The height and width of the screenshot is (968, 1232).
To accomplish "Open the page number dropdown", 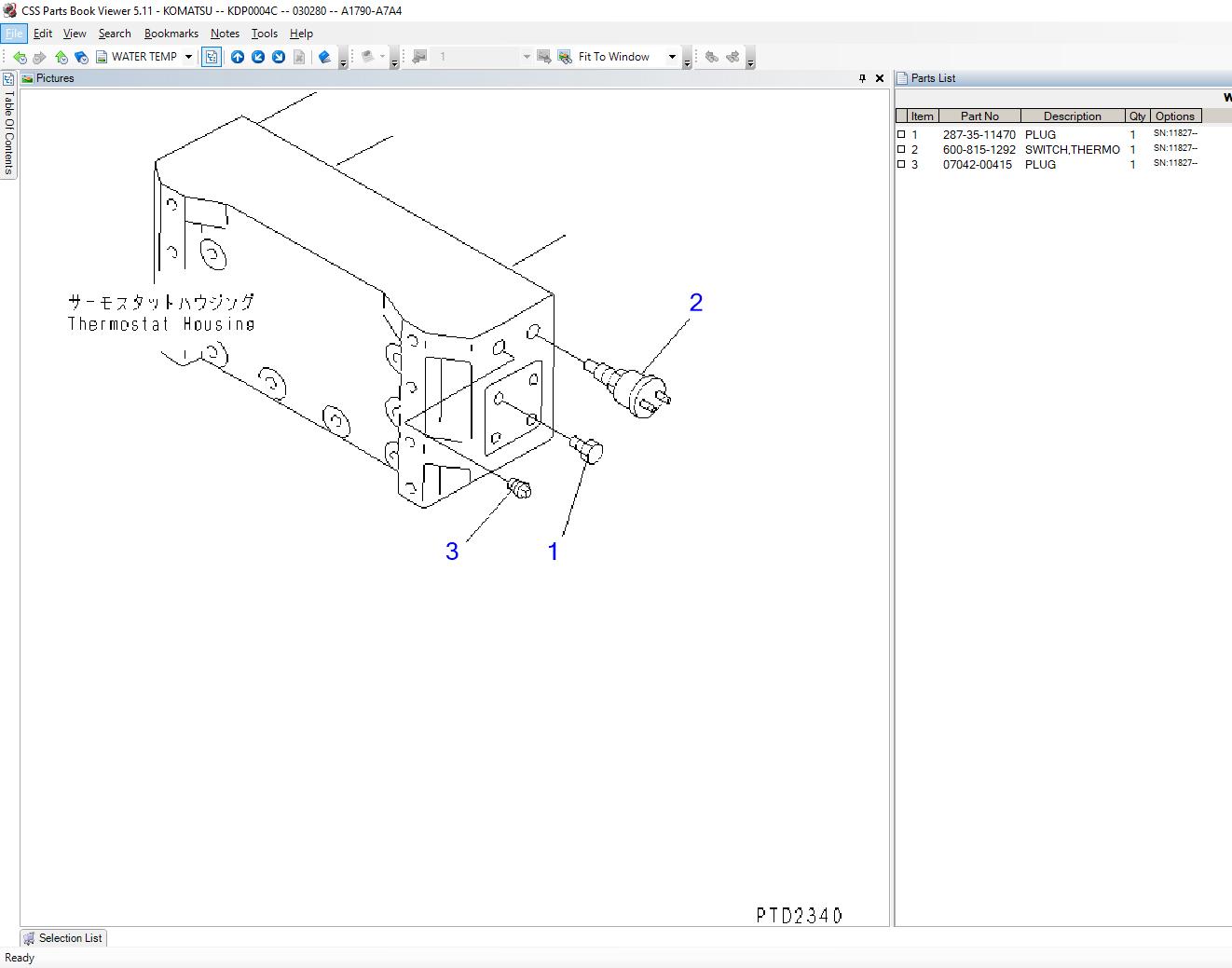I will pyautogui.click(x=527, y=57).
